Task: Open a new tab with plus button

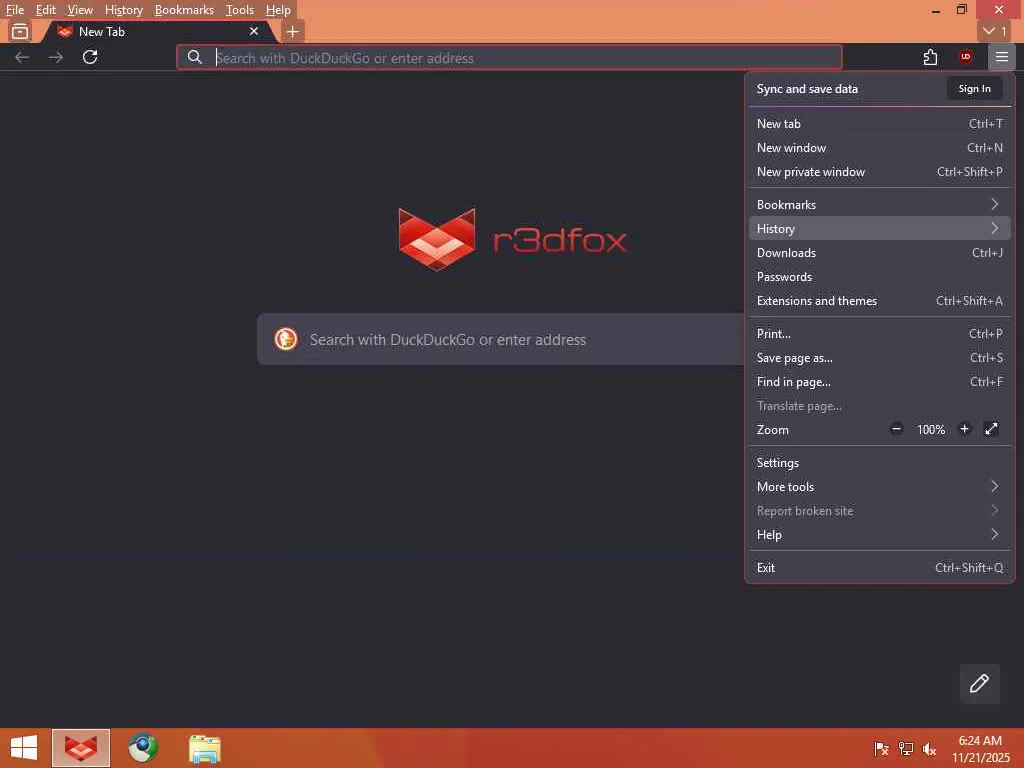Action: click(293, 31)
